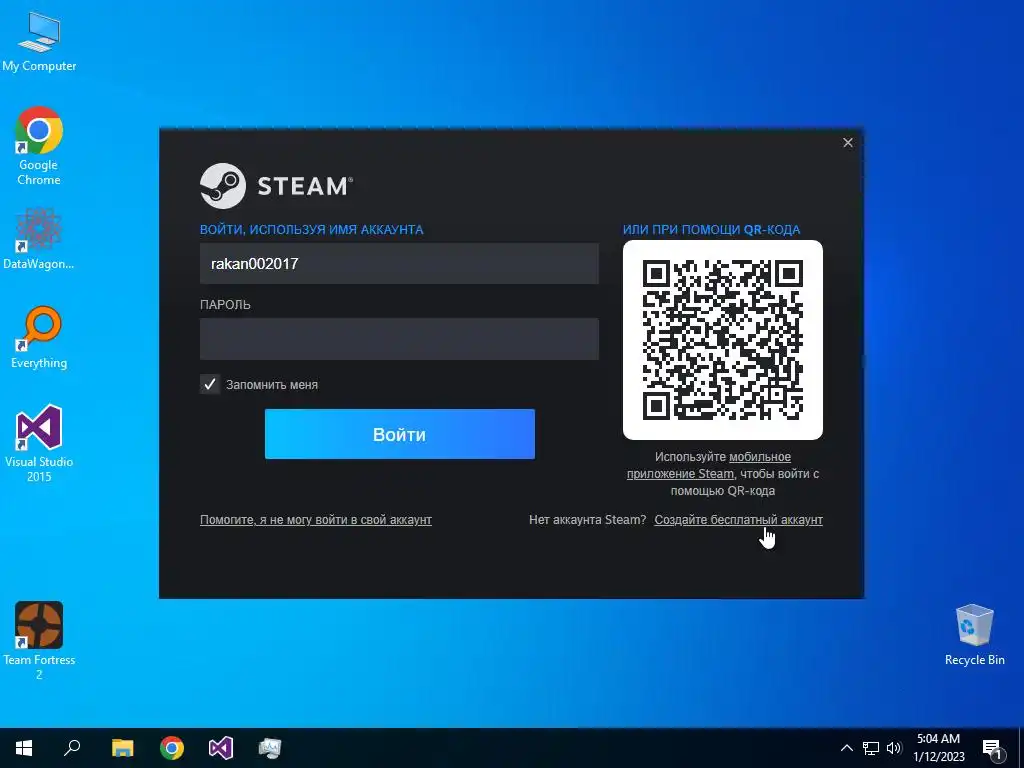Screen dimensions: 1024x768
Task: Select the Team Fortress 2 desktop shortcut
Action: [x=39, y=641]
